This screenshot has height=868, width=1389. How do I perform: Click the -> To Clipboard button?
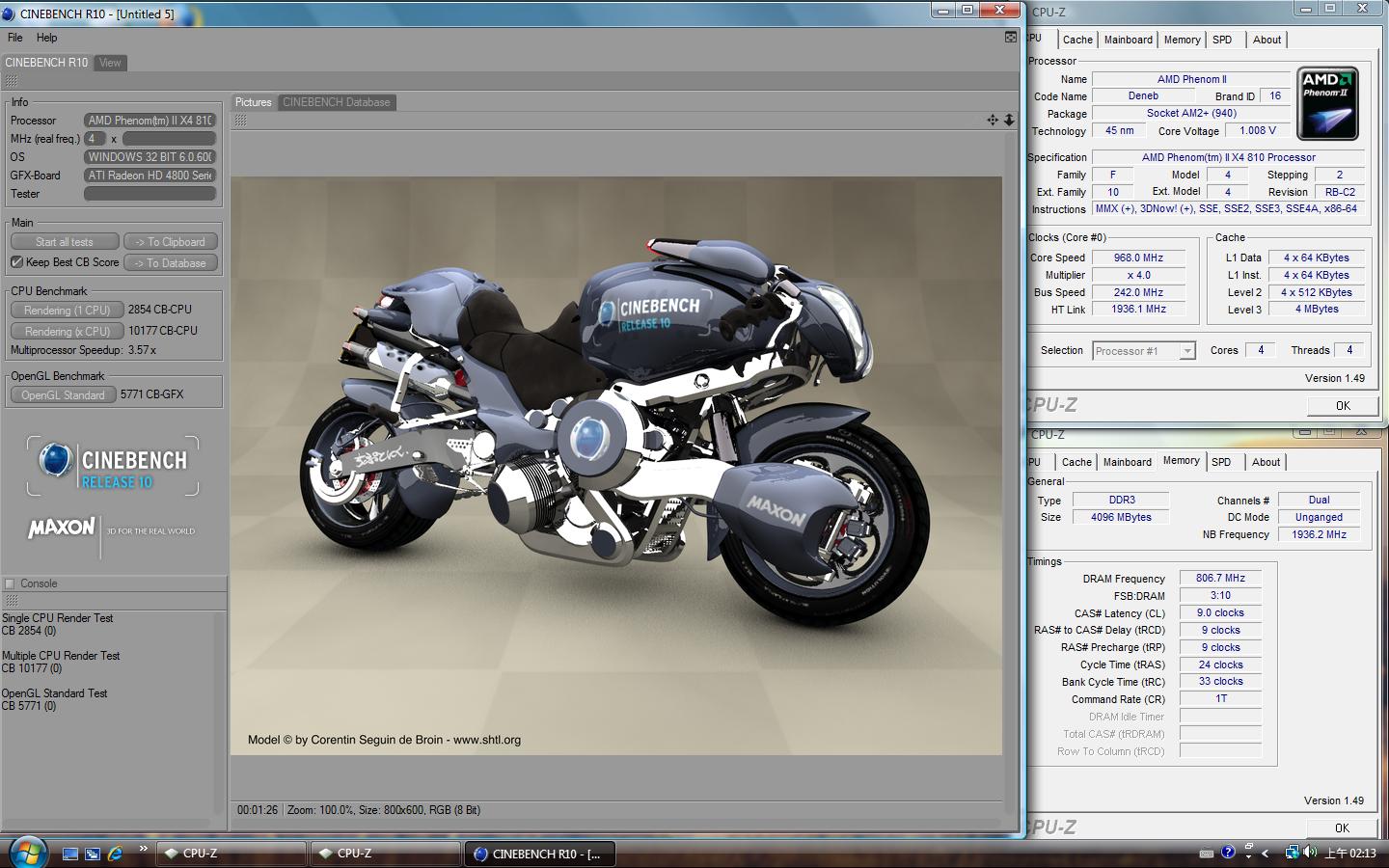pyautogui.click(x=170, y=242)
